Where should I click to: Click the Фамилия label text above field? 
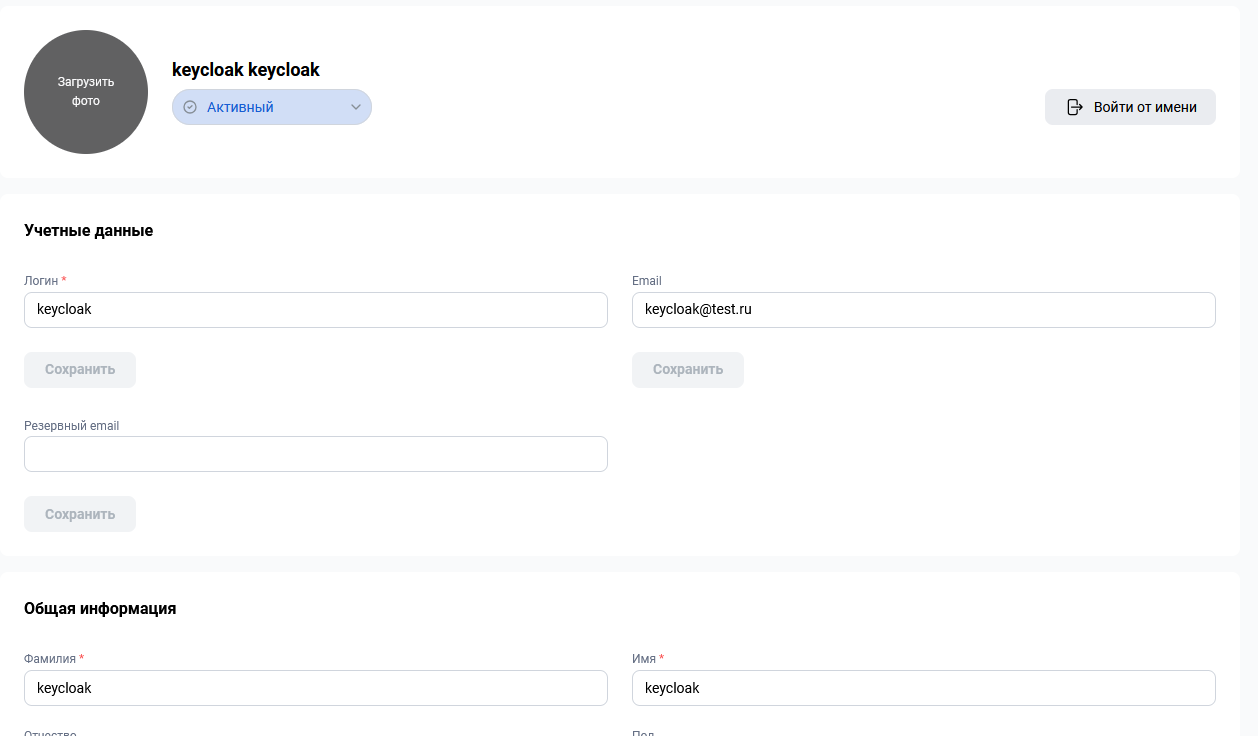click(x=50, y=659)
